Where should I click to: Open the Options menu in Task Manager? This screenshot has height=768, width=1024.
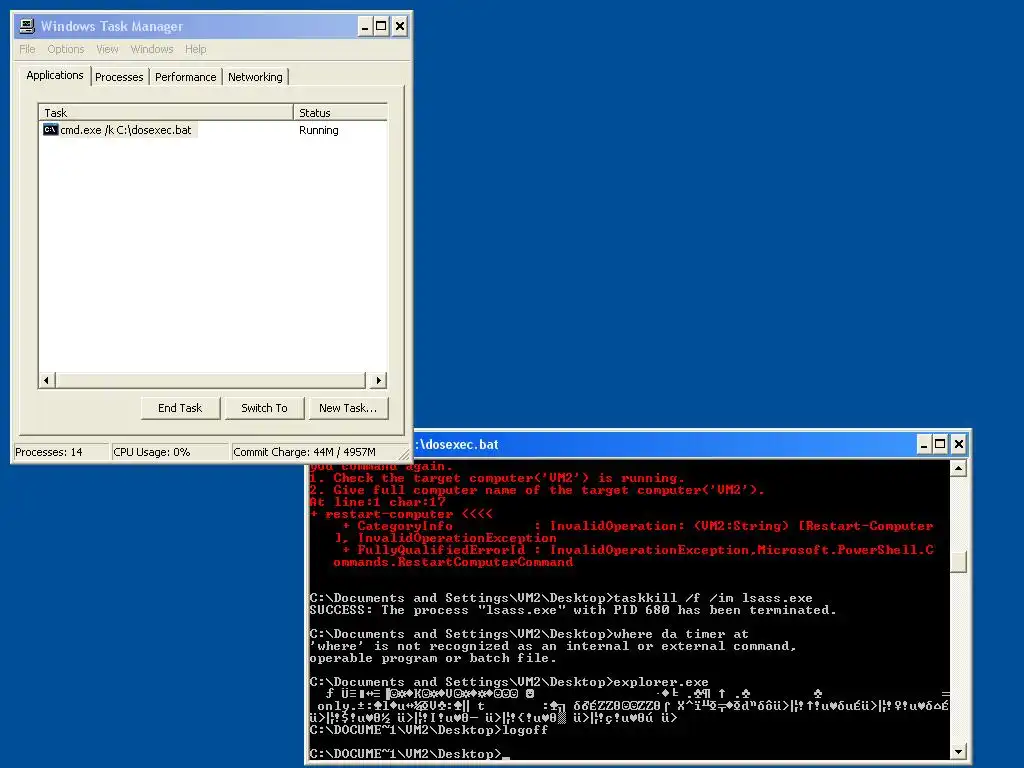(x=65, y=49)
